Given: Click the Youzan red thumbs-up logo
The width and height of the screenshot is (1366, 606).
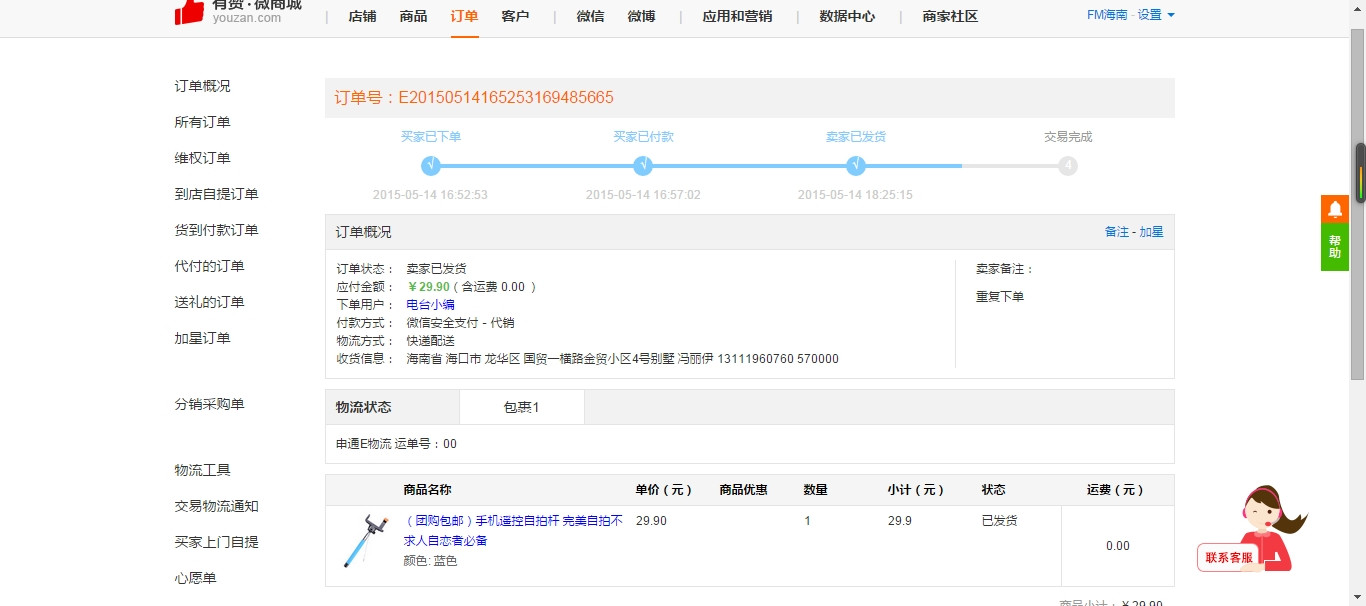Looking at the screenshot, I should [x=189, y=12].
